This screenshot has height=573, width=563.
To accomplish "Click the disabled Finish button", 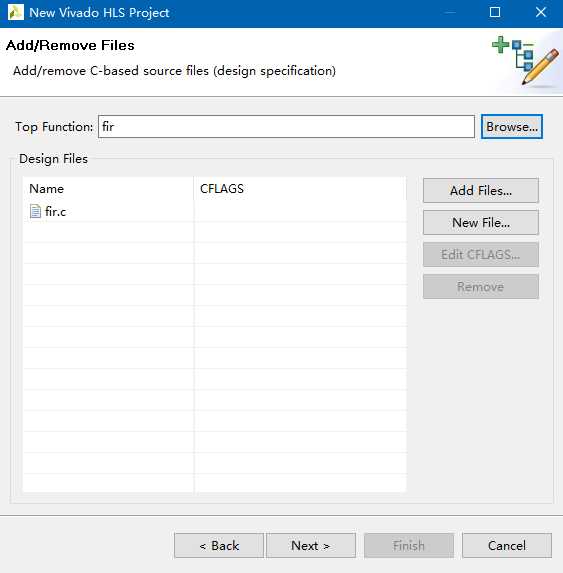I will [x=409, y=546].
